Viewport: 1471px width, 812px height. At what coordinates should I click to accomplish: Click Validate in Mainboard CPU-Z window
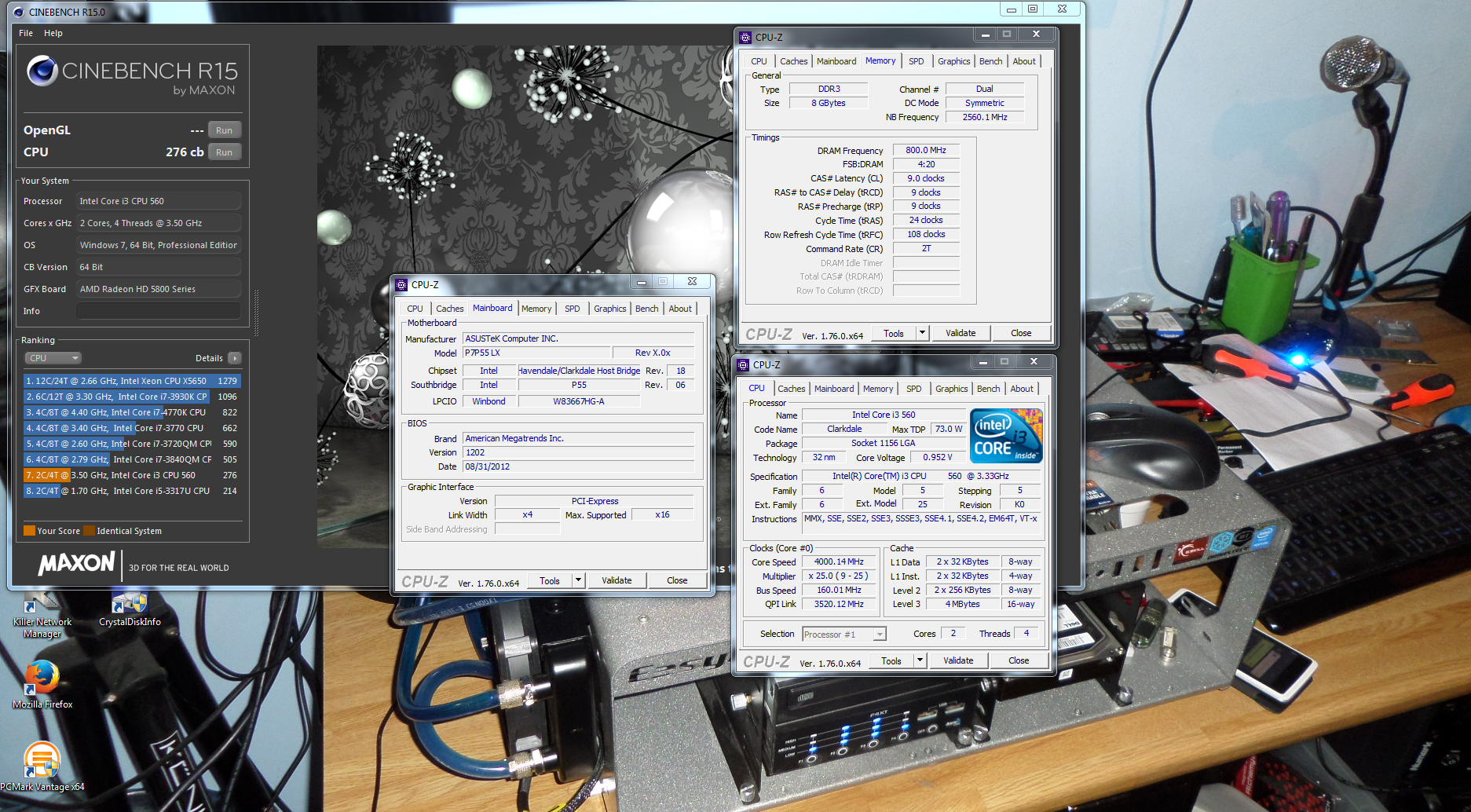pyautogui.click(x=617, y=580)
